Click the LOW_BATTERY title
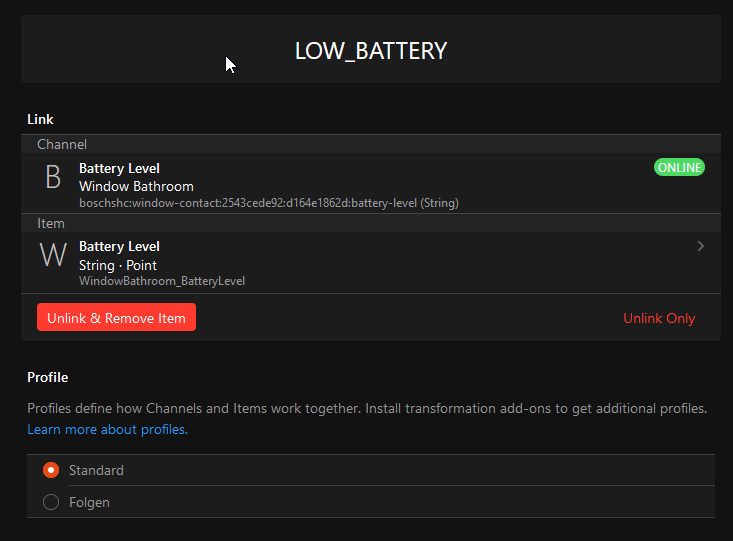 click(x=371, y=51)
